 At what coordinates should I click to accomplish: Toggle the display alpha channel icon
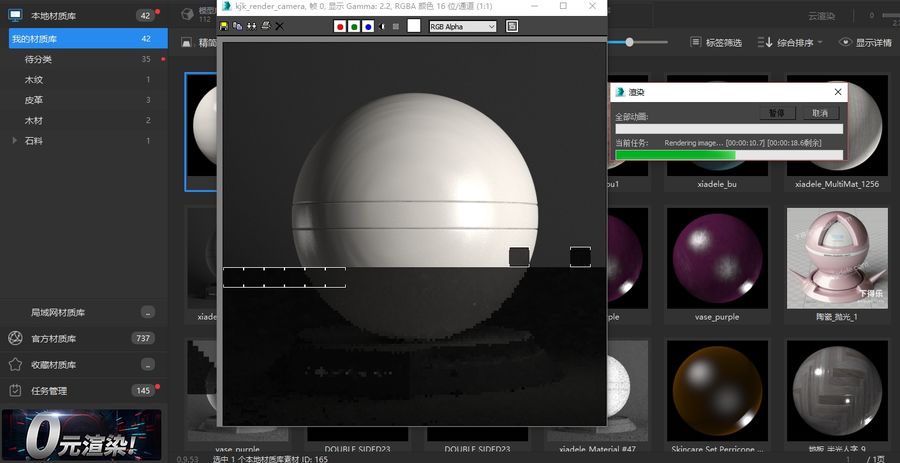click(382, 26)
